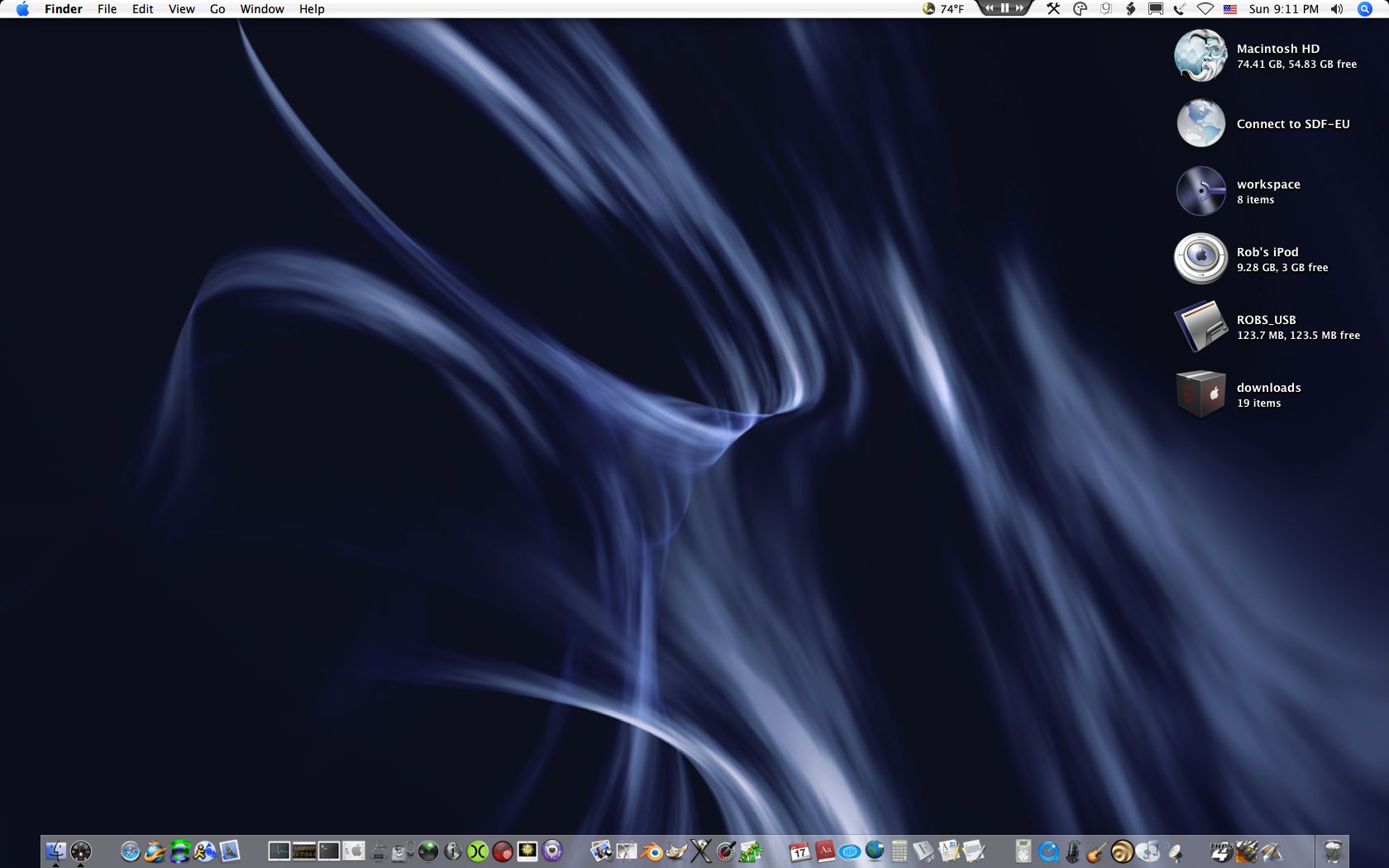Open red spiral circle app in Dock

(x=502, y=851)
